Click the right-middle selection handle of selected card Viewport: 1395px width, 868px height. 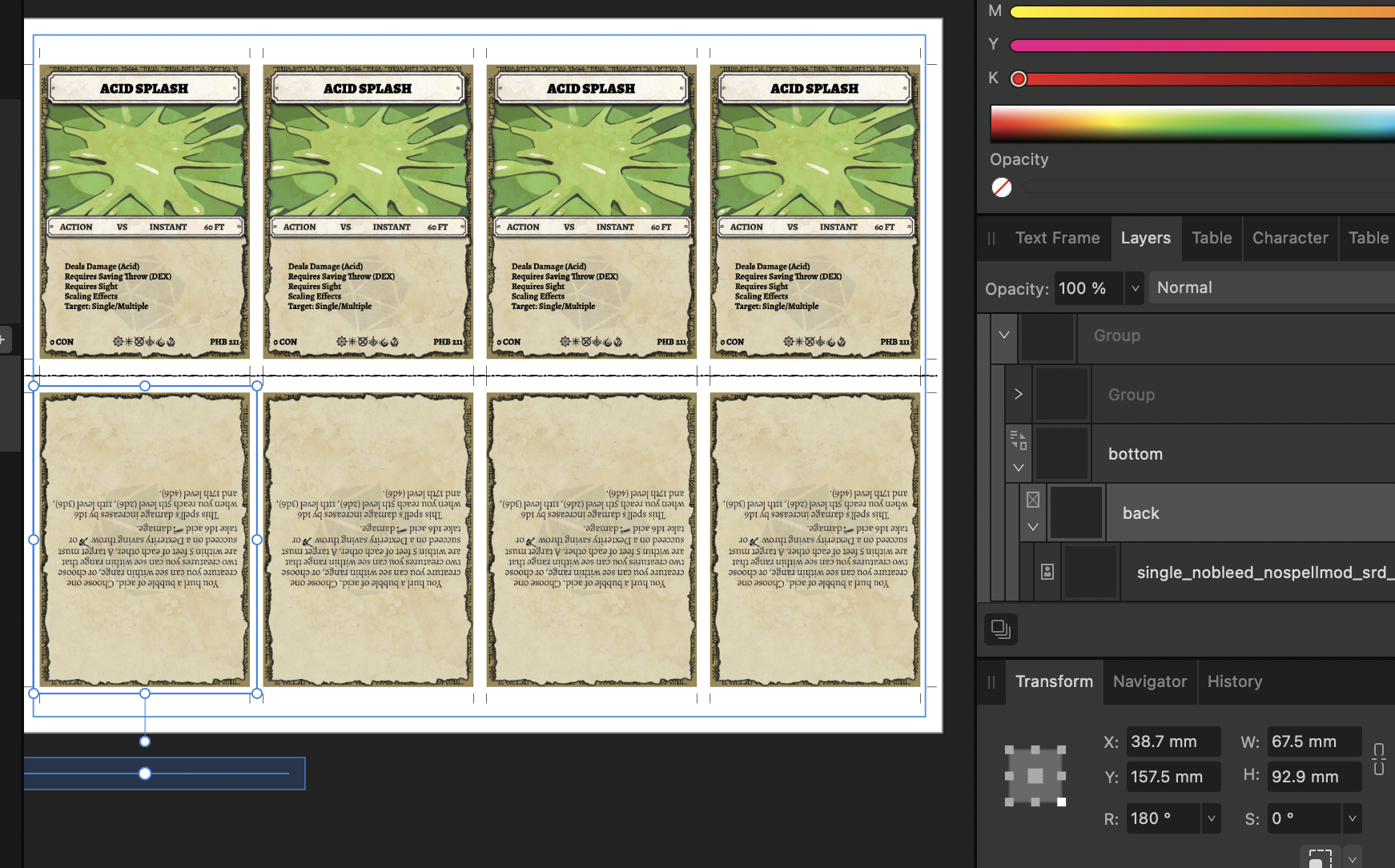(x=257, y=540)
